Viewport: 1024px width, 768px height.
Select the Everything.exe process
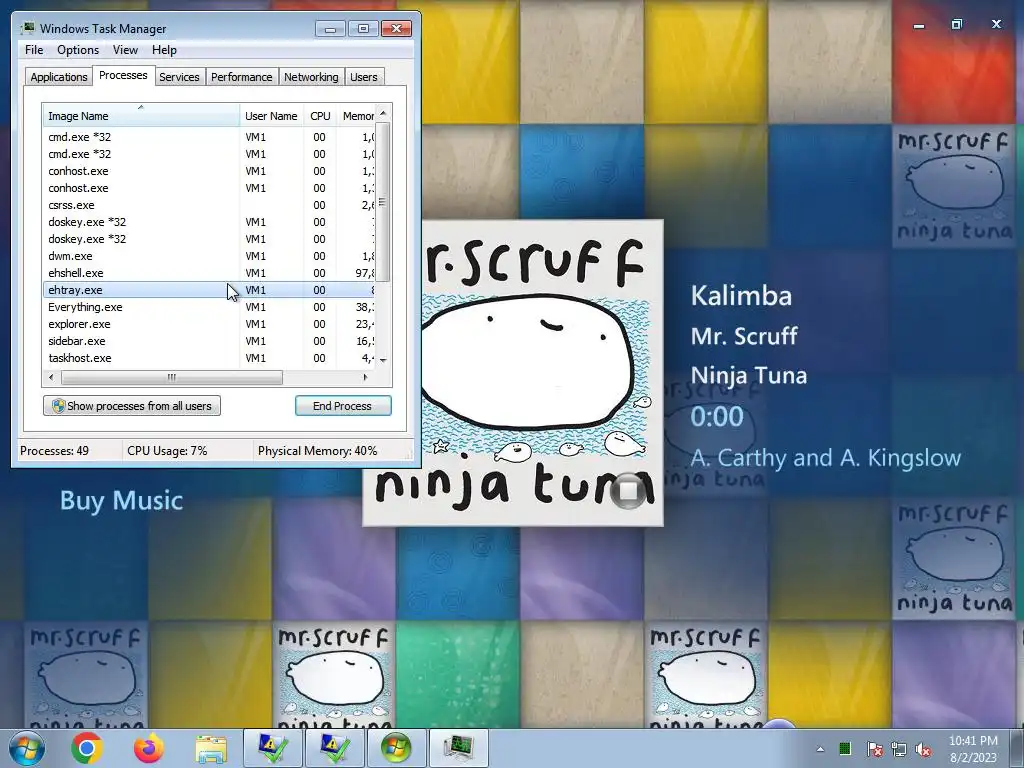[209, 307]
